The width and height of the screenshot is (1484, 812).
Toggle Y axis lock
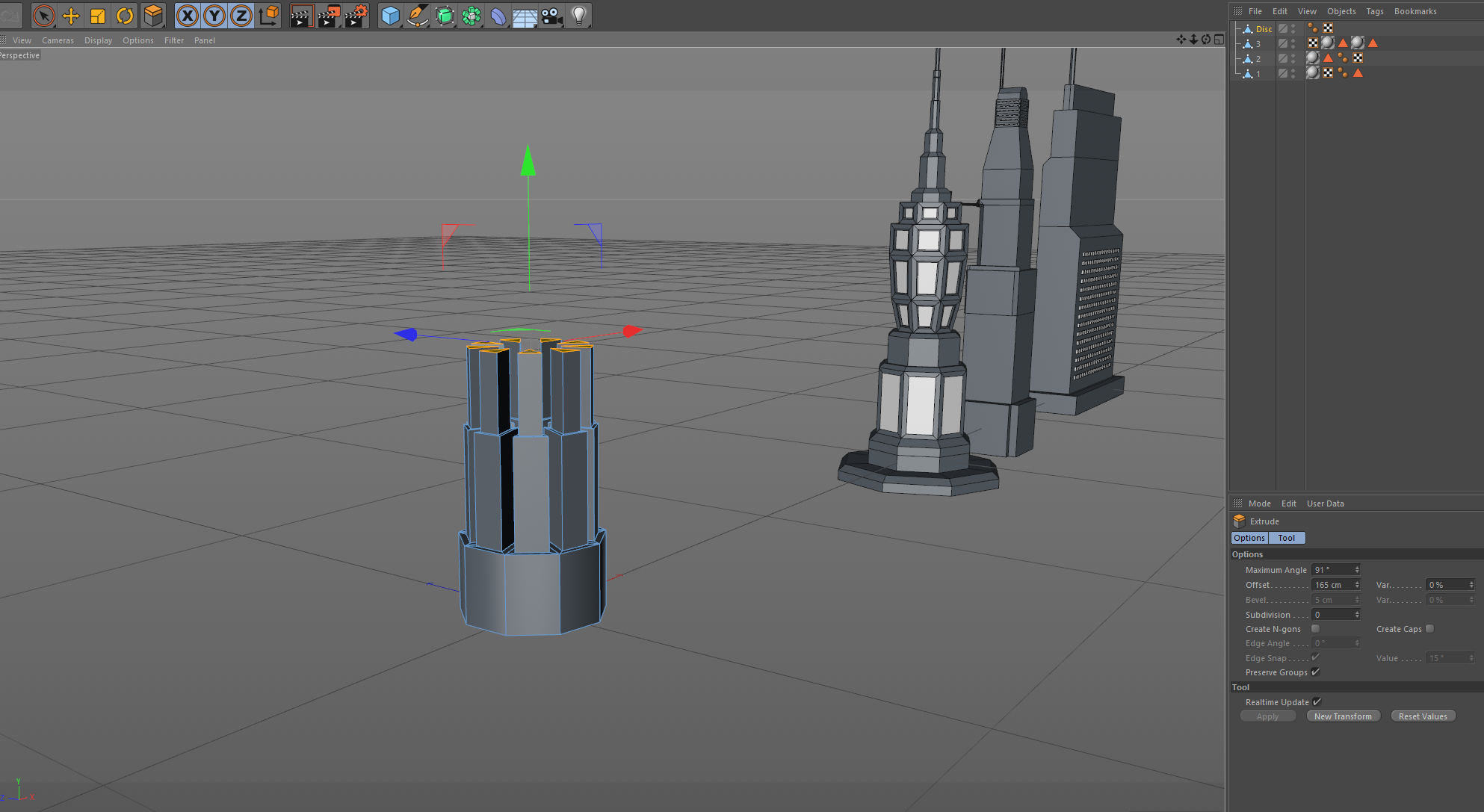coord(214,16)
